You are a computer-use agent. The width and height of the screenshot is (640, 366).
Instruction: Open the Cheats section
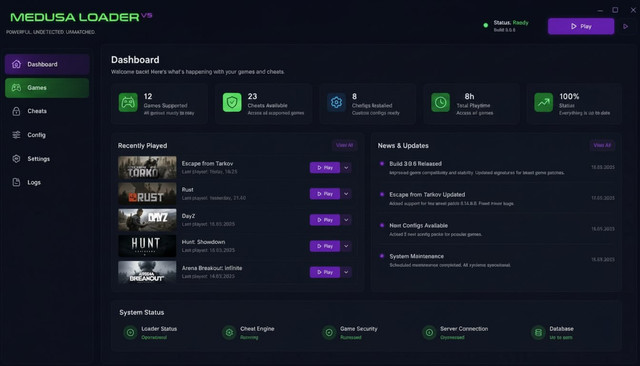click(47, 111)
